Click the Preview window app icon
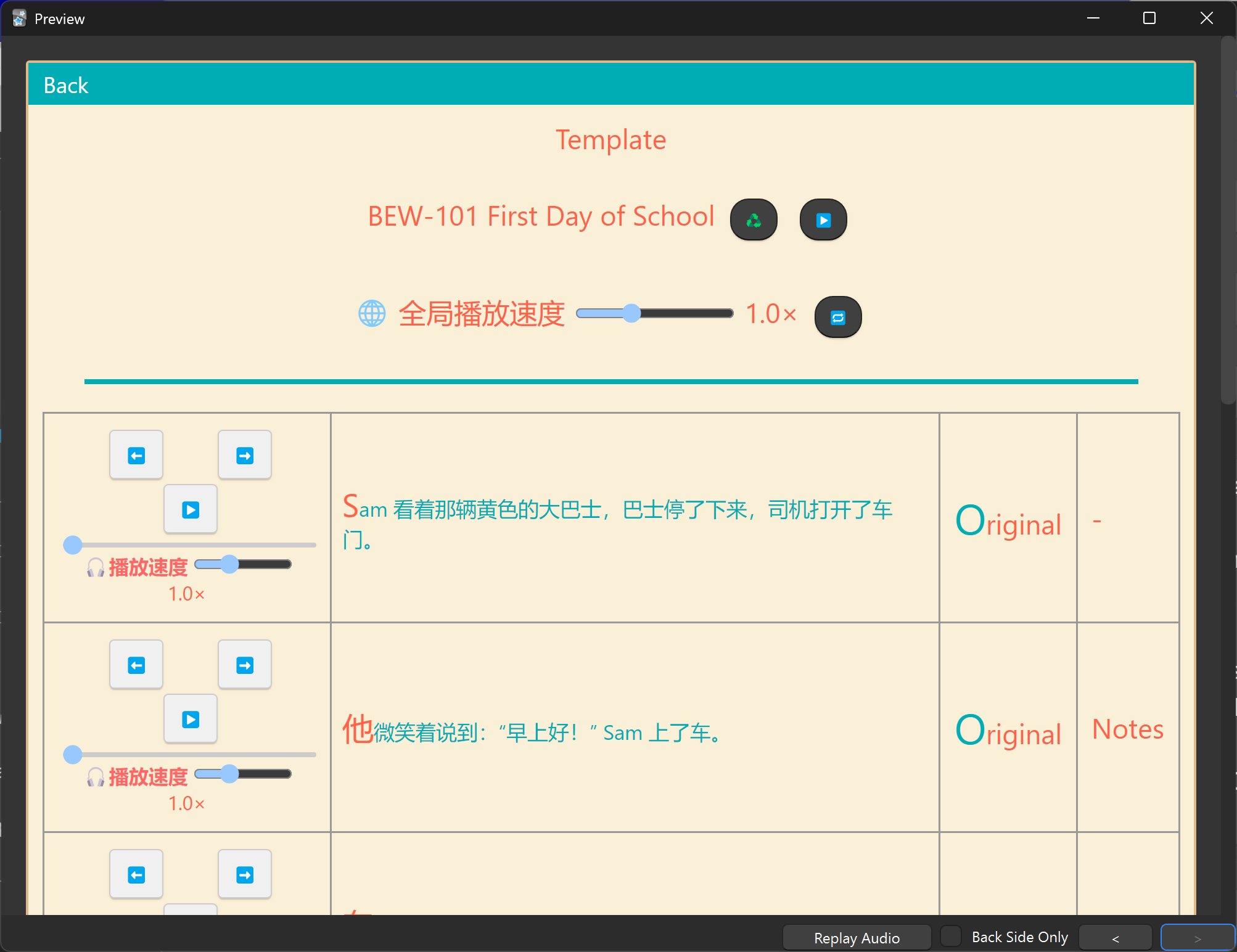1237x952 pixels. 19,18
